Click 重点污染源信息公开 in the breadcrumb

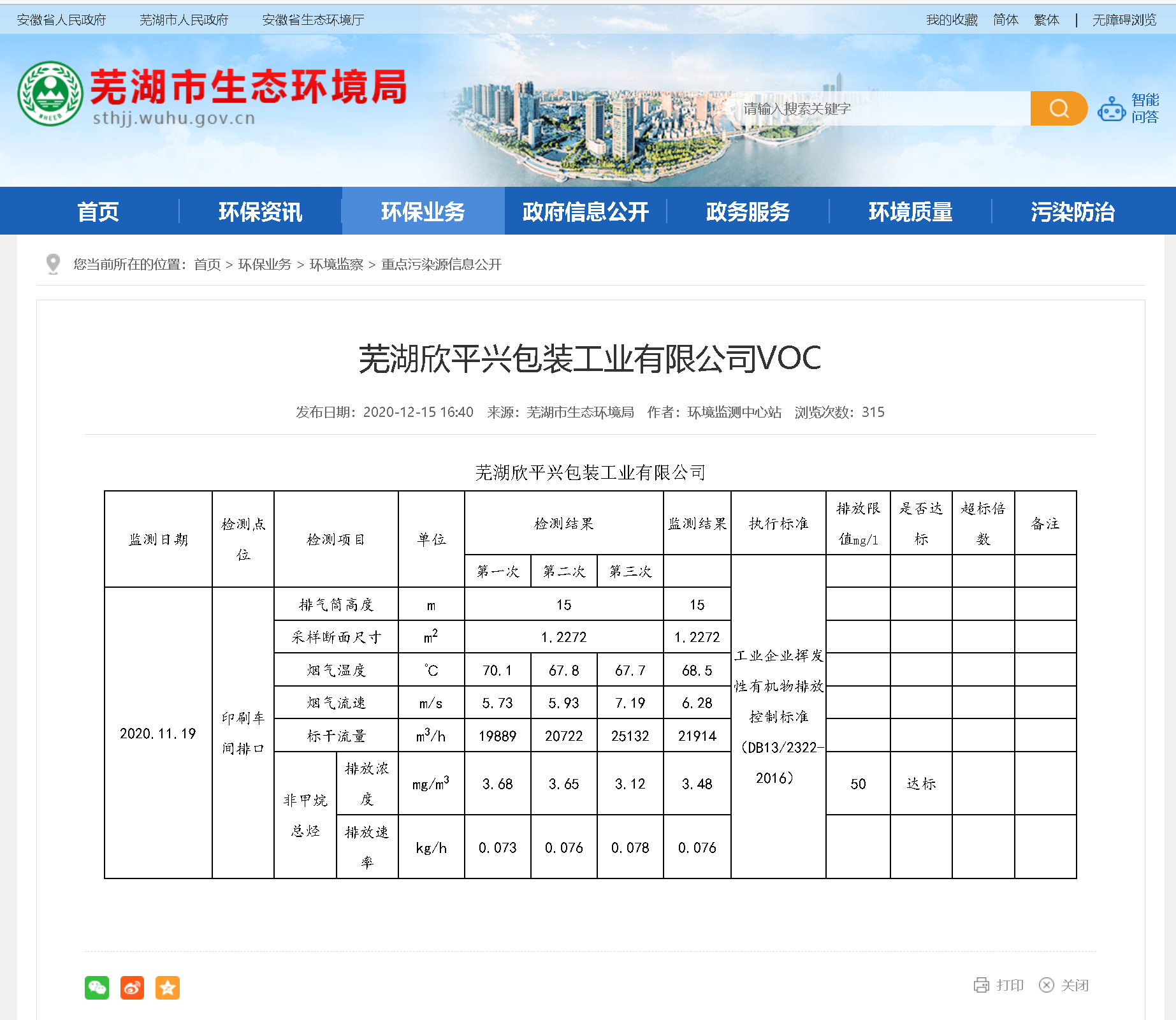pos(442,265)
